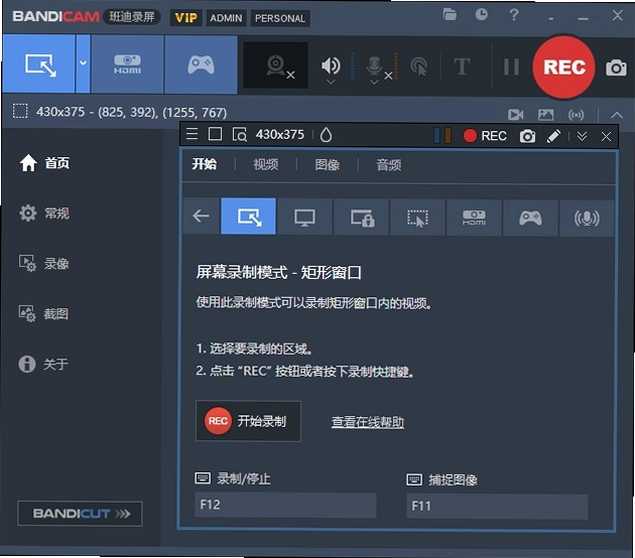Toggle text overlay T icon
This screenshot has height=558, width=635.
click(x=462, y=66)
